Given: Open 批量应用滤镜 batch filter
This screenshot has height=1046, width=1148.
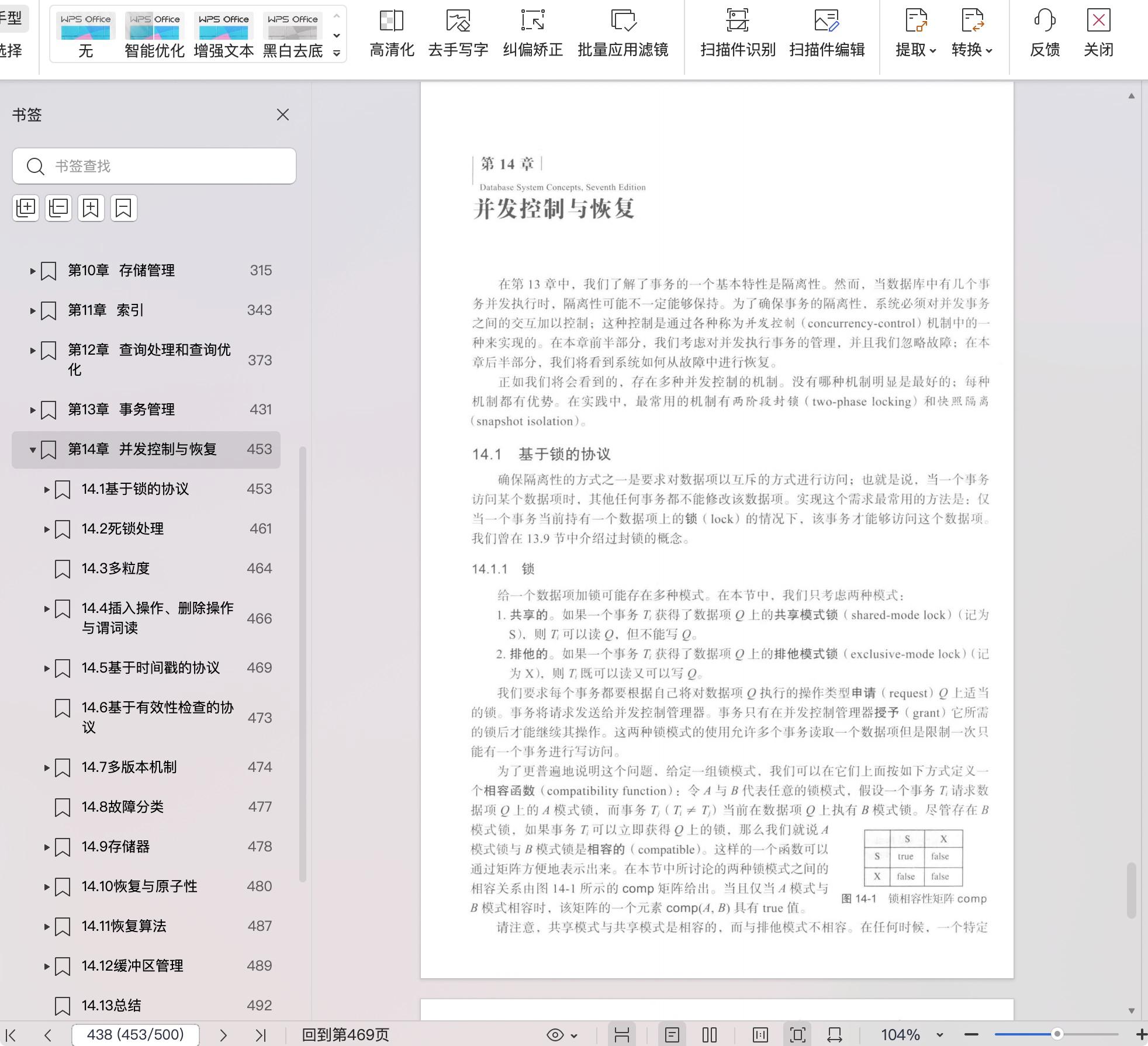Looking at the screenshot, I should click(623, 34).
